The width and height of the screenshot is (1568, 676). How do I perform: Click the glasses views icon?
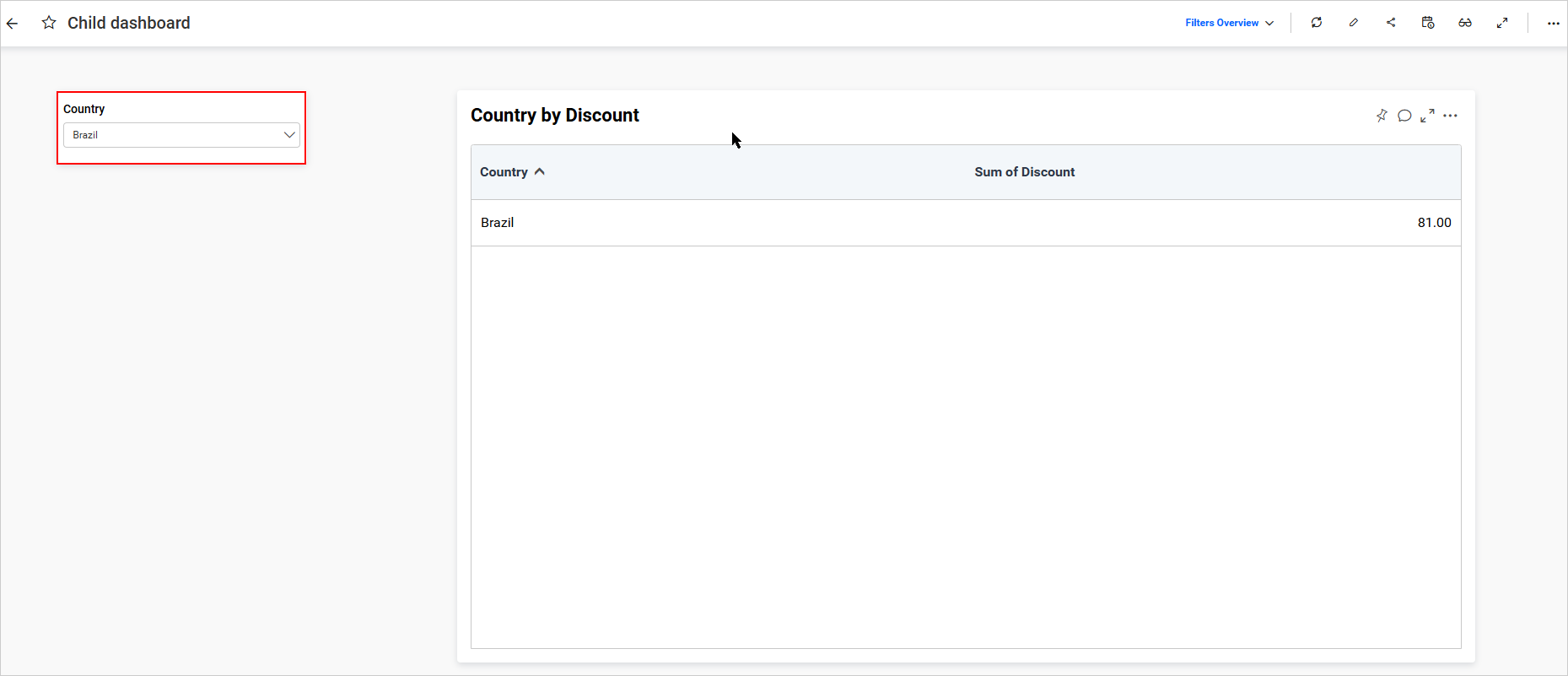pos(1465,23)
